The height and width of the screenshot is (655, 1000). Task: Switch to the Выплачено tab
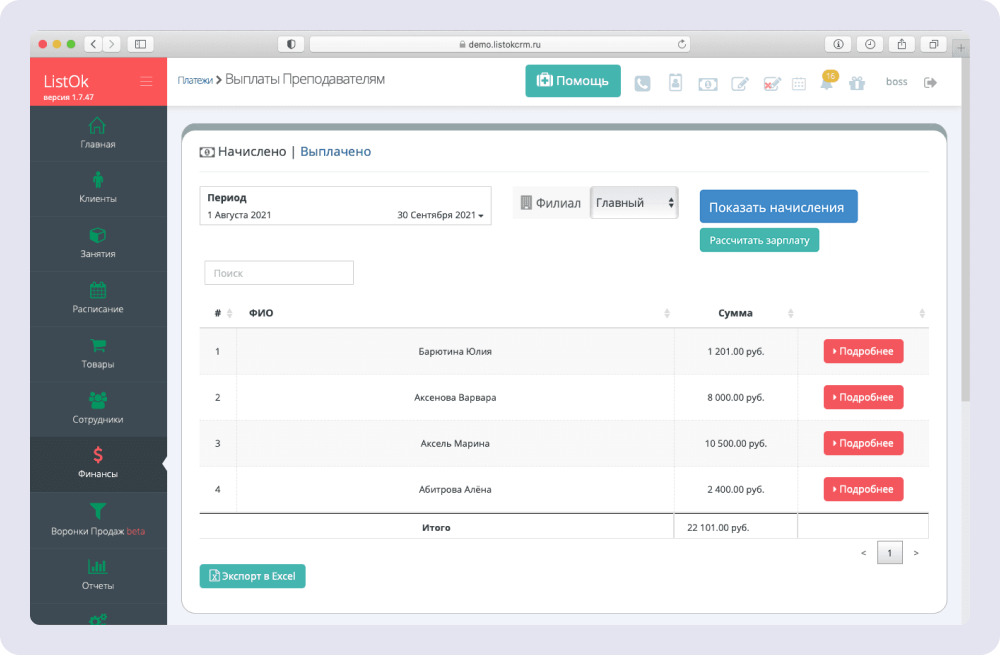335,152
